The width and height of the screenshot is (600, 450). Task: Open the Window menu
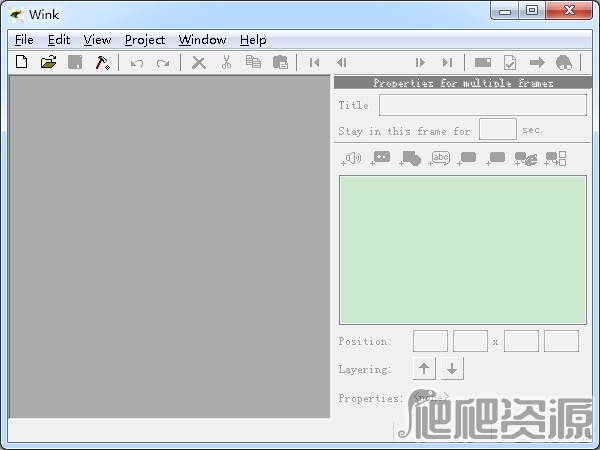202,40
